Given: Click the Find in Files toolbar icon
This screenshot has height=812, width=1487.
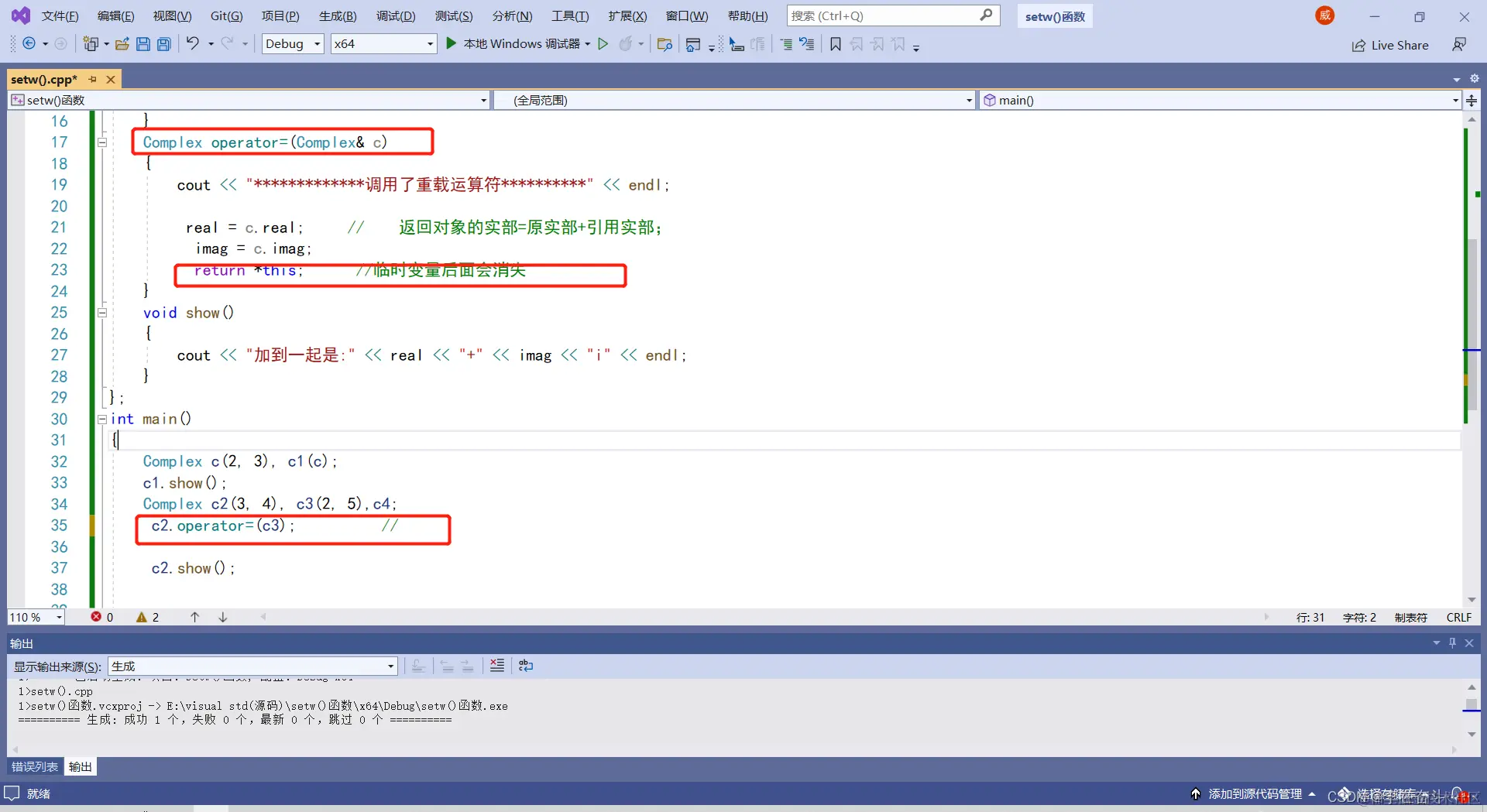Looking at the screenshot, I should tap(665, 44).
